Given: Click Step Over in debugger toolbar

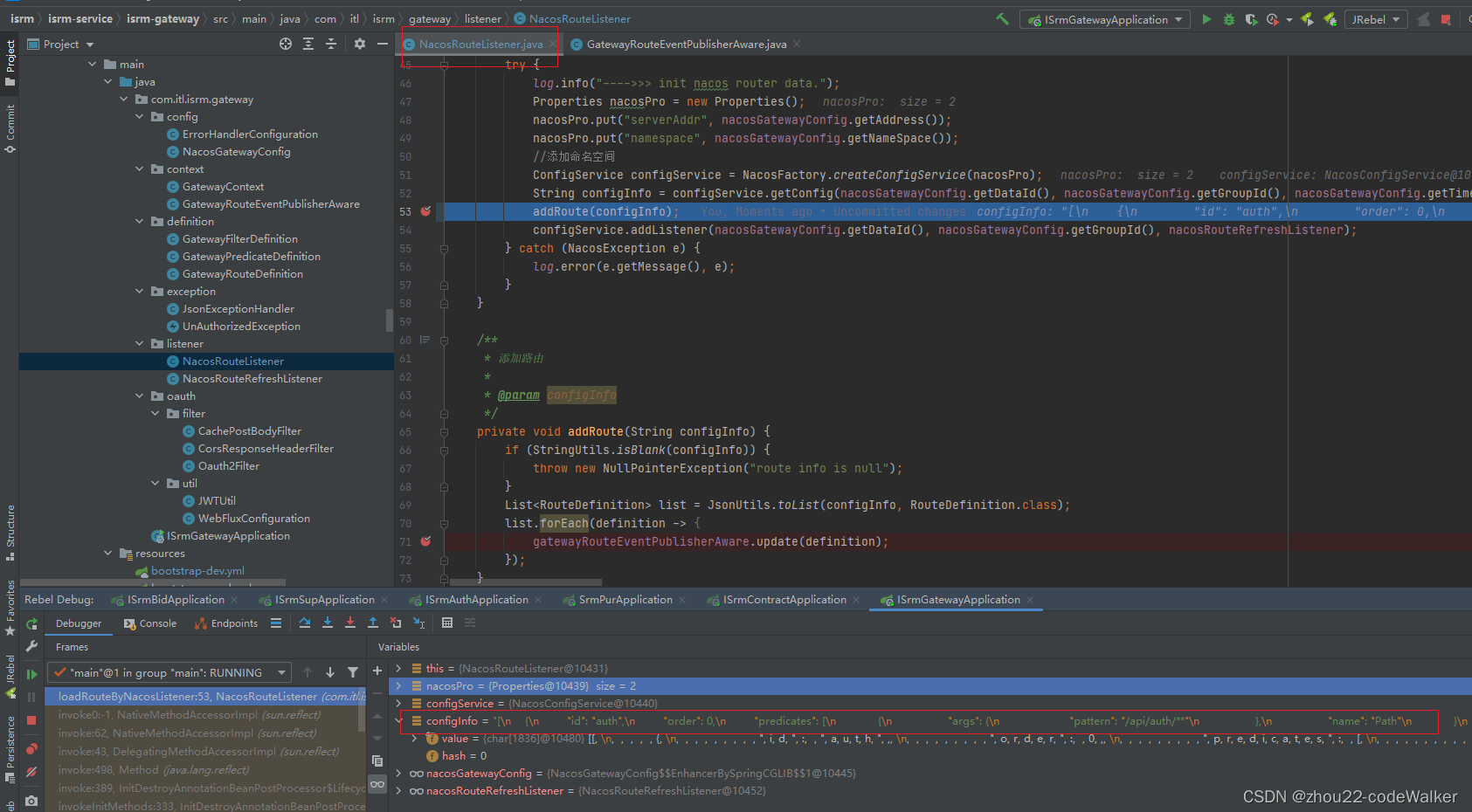Looking at the screenshot, I should tap(305, 623).
